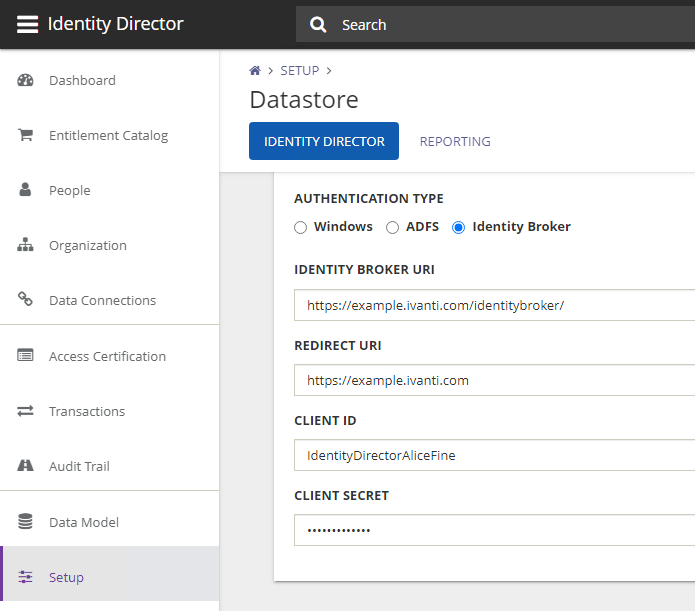Image resolution: width=695 pixels, height=611 pixels.
Task: Open Access Certification in sidebar
Action: click(x=107, y=356)
